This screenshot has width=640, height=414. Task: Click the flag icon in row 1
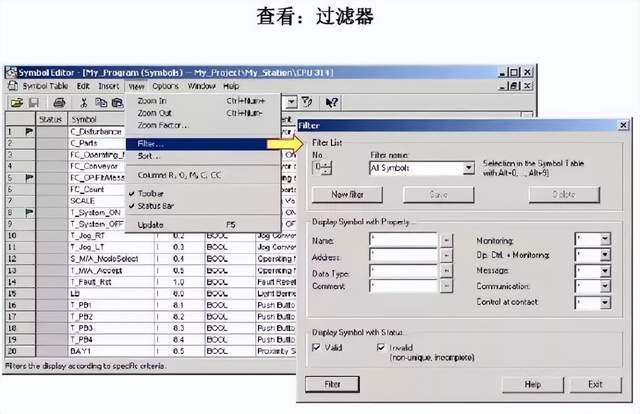coord(29,131)
